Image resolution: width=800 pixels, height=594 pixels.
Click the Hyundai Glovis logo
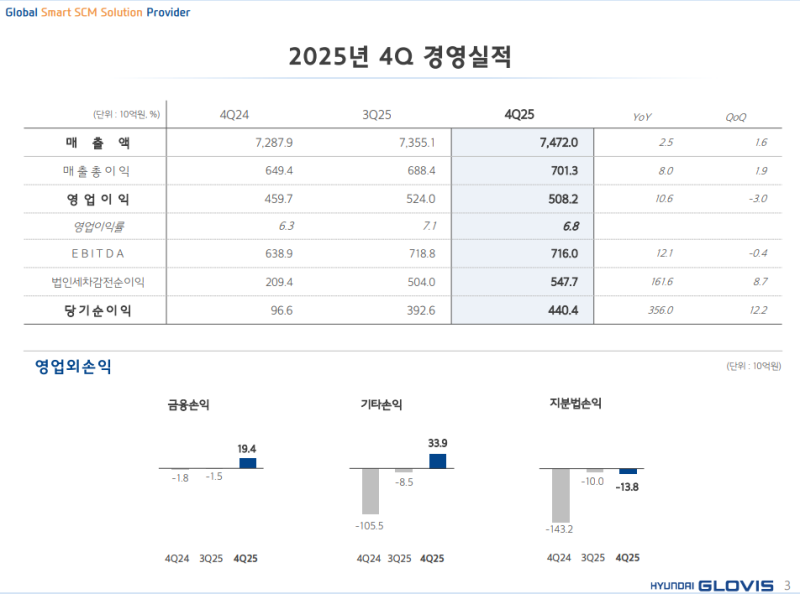[x=711, y=585]
